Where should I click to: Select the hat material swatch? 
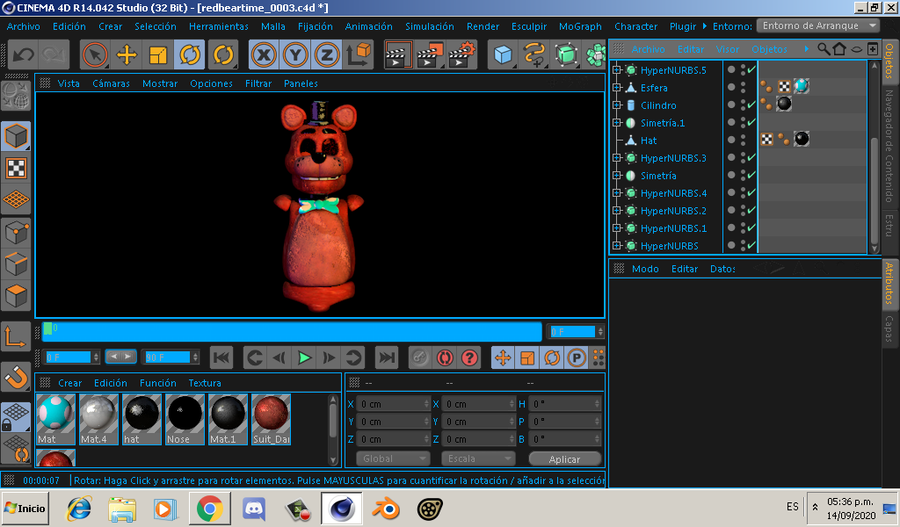[142, 420]
